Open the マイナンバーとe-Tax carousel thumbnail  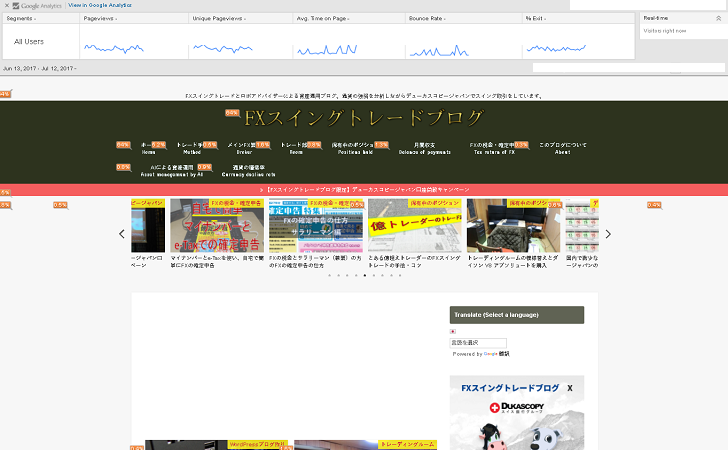(x=217, y=226)
